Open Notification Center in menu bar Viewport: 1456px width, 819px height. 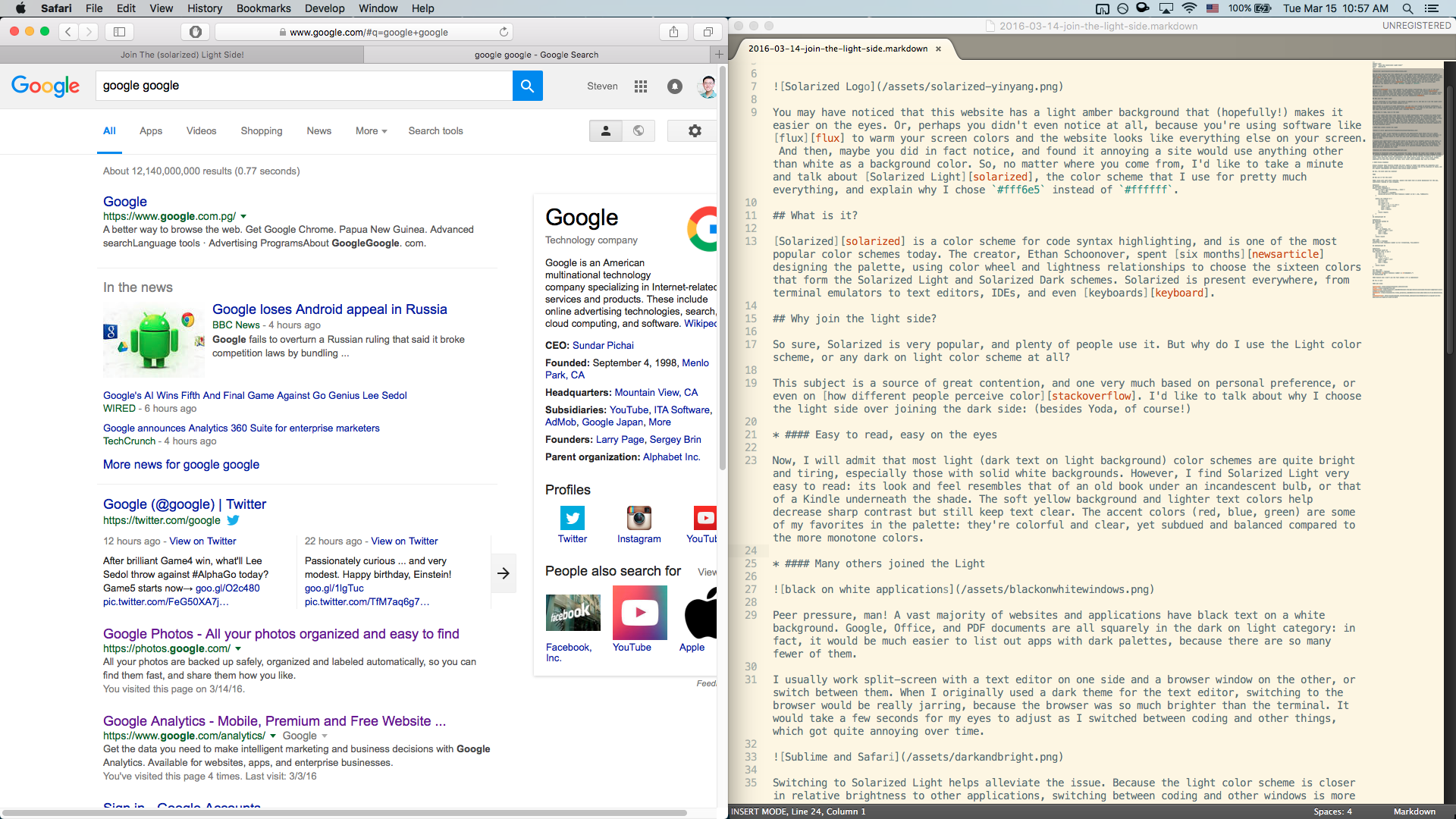pos(1432,8)
